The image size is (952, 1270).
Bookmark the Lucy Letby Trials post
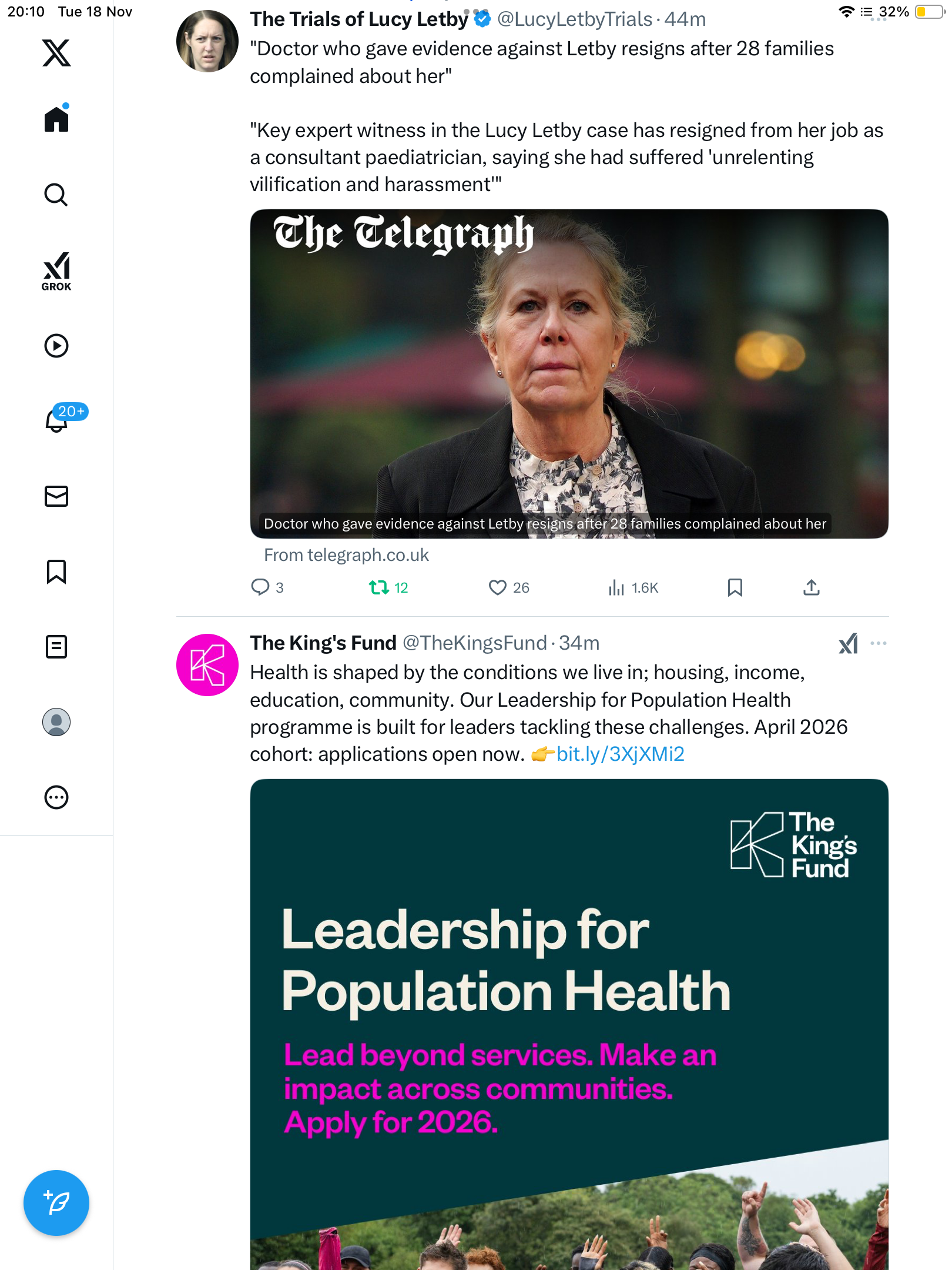tap(735, 587)
